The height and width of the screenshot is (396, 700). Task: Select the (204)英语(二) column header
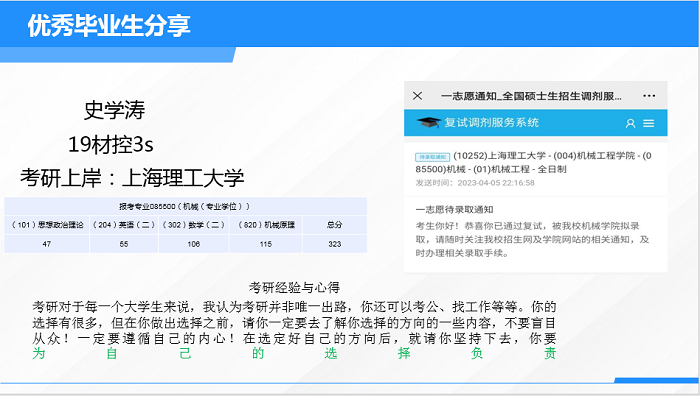click(x=124, y=225)
